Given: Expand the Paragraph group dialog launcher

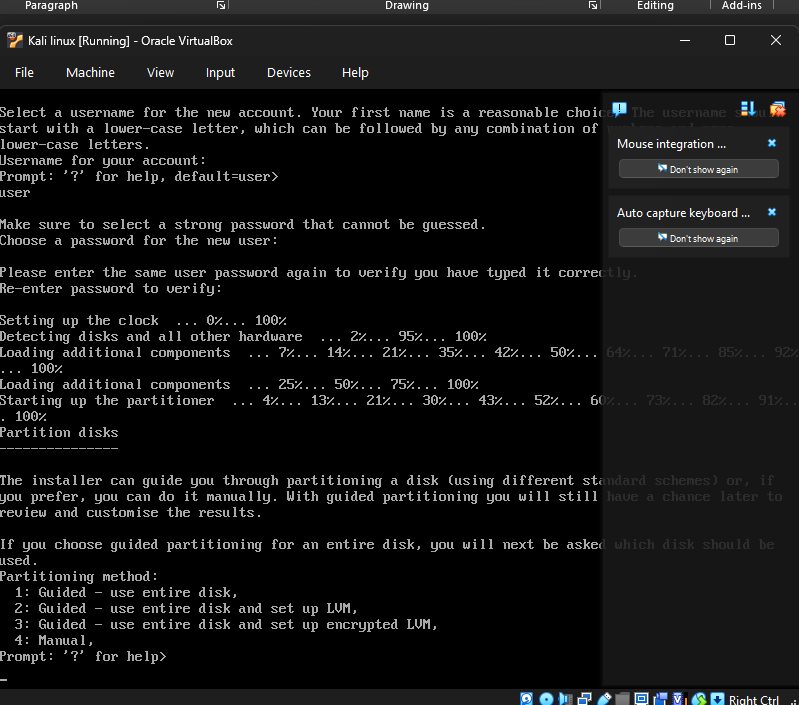Looking at the screenshot, I should point(221,6).
